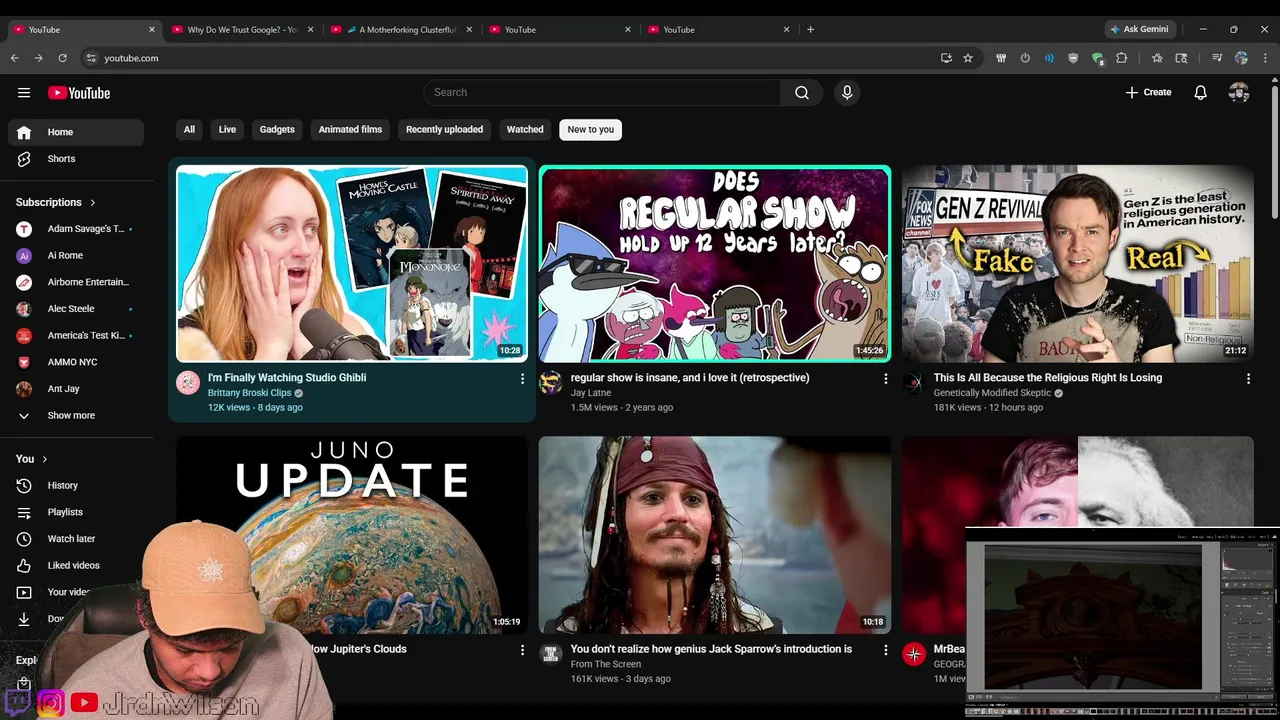Click Ask Gemini button

point(1138,30)
